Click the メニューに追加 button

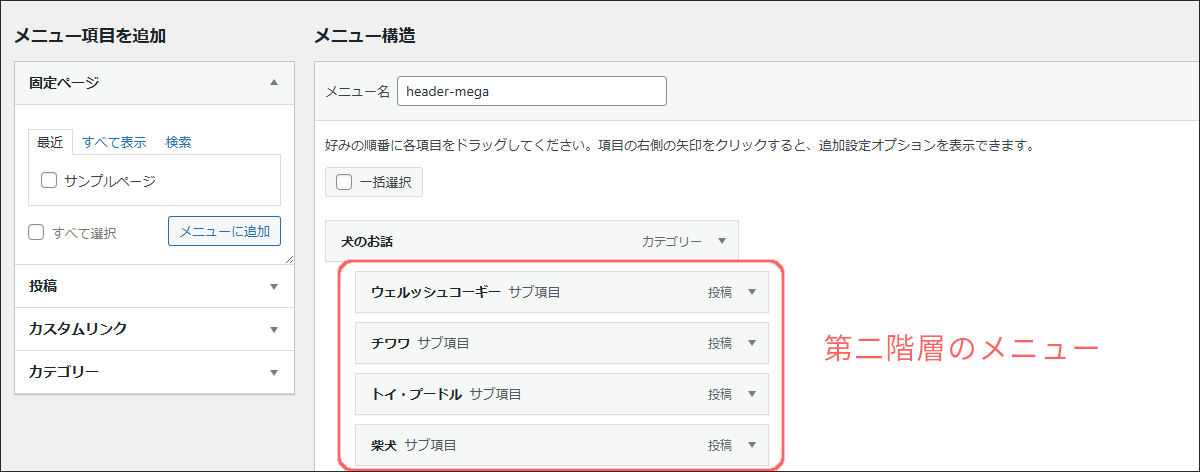coord(224,231)
